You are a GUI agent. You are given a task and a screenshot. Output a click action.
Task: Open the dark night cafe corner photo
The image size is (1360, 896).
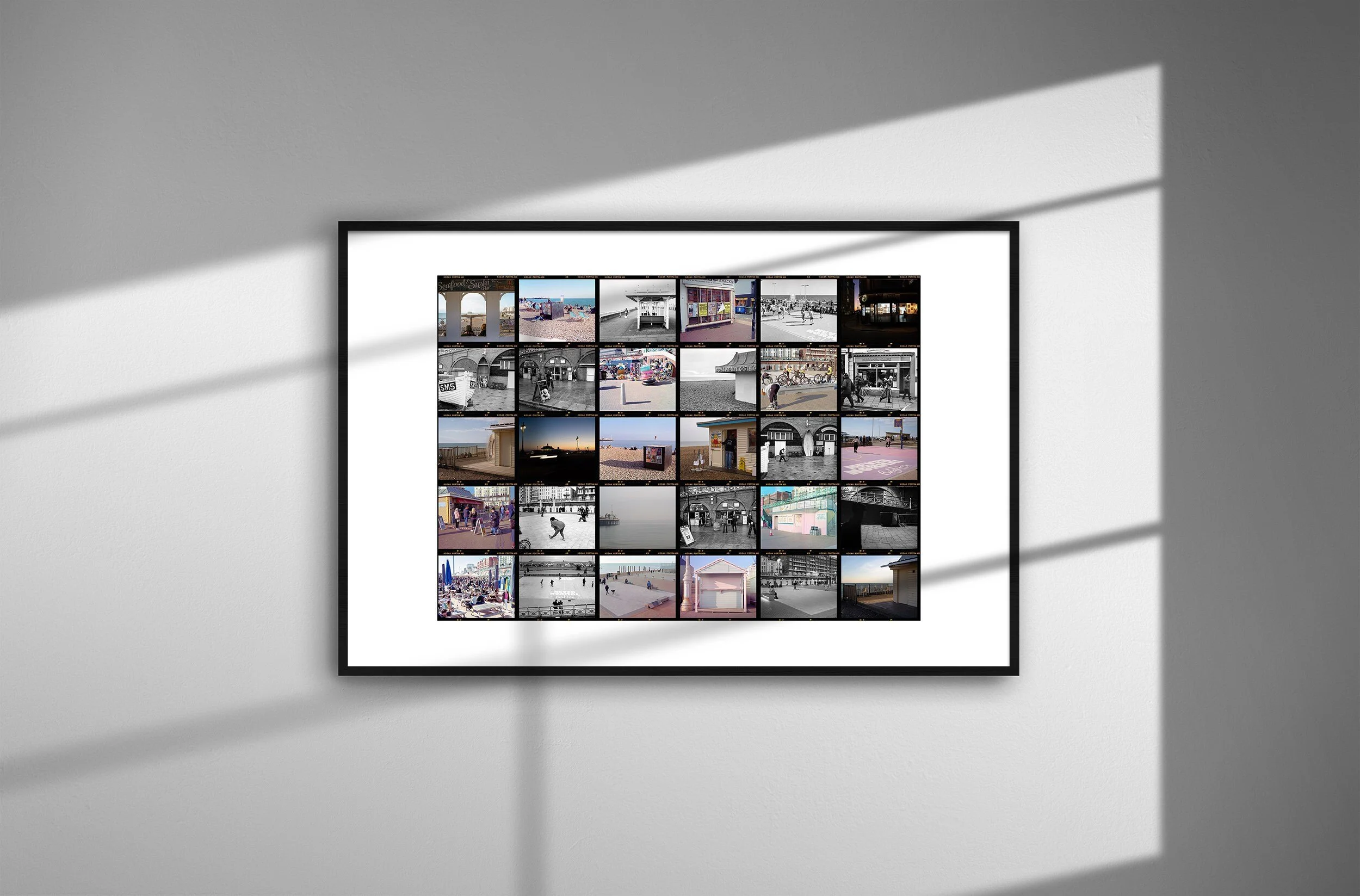(880, 310)
